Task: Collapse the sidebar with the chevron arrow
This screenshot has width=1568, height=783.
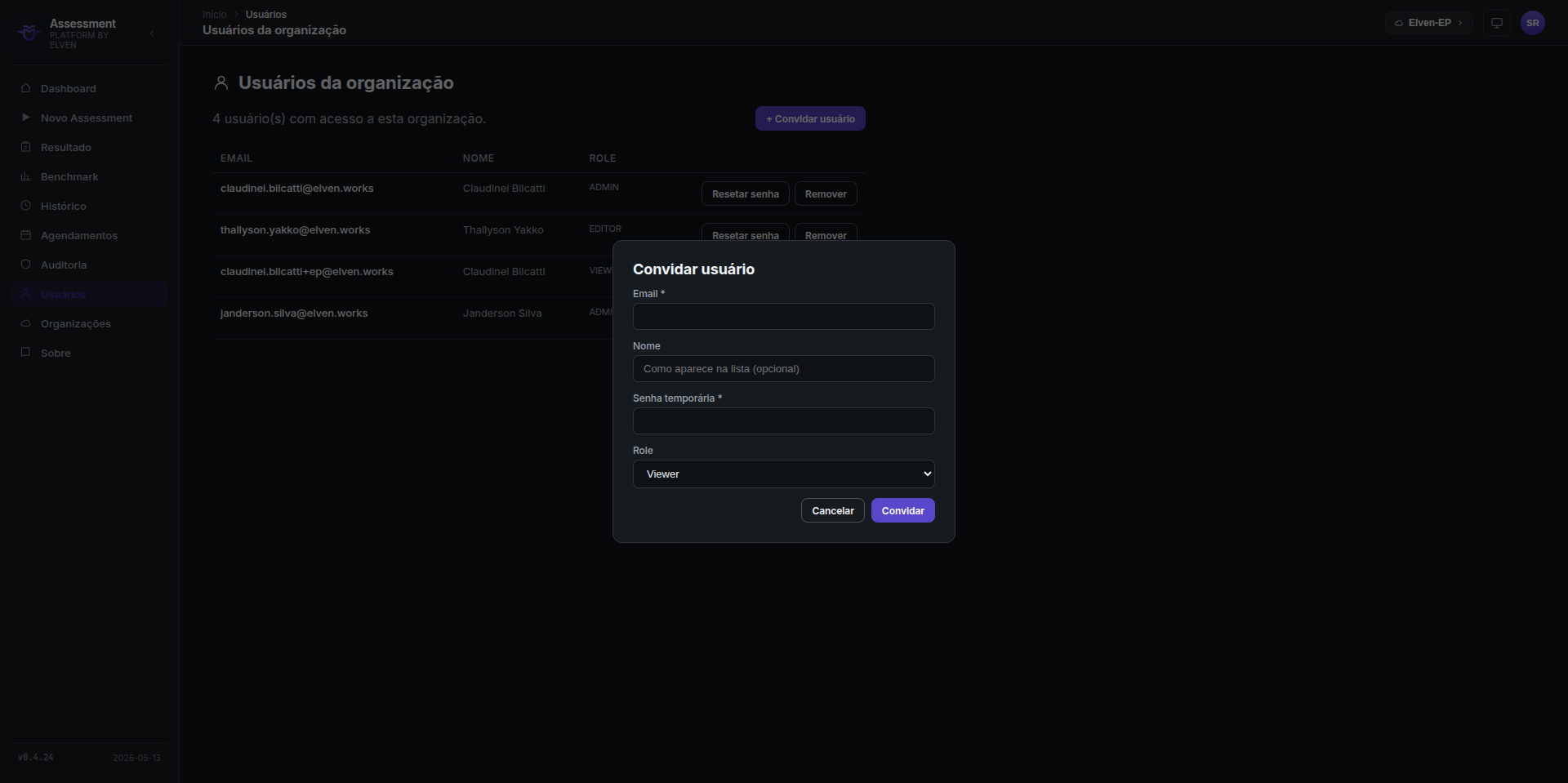Action: [152, 33]
